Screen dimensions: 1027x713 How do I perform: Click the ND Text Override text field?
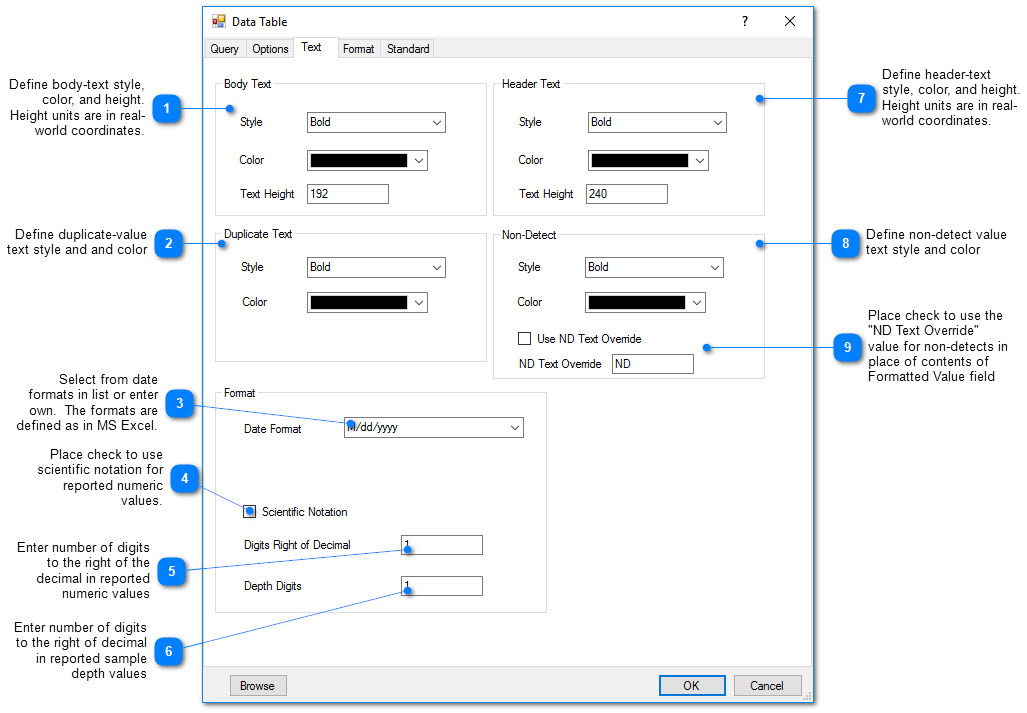tap(652, 363)
